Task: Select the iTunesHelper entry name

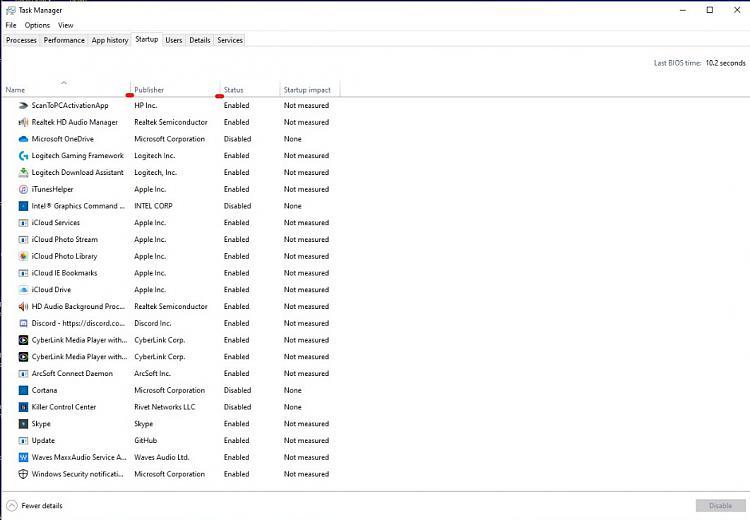Action: [53, 189]
